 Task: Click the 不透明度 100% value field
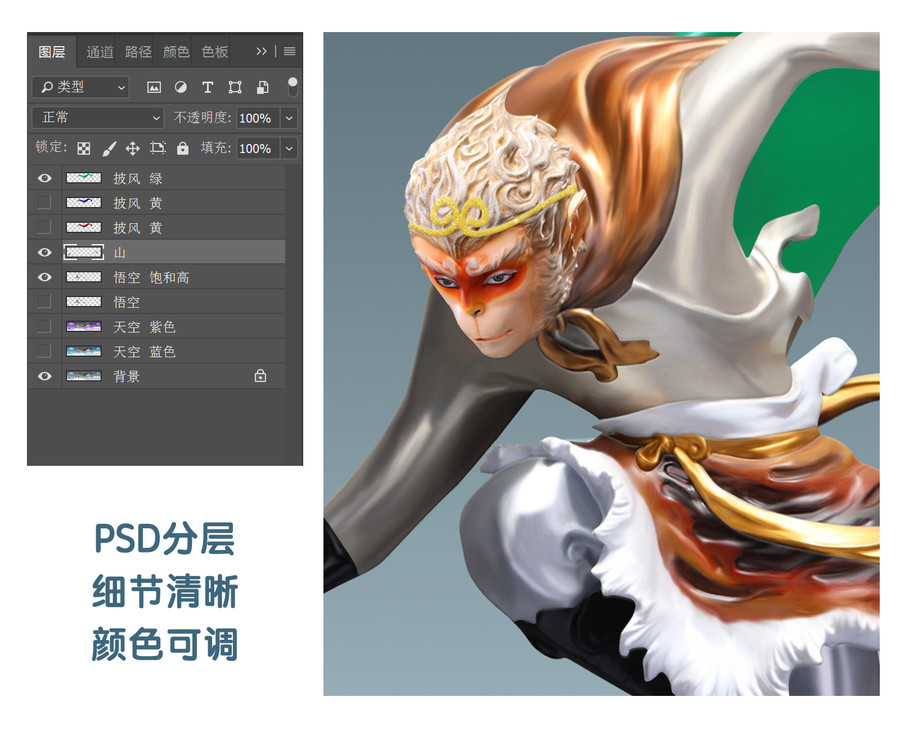[258, 118]
